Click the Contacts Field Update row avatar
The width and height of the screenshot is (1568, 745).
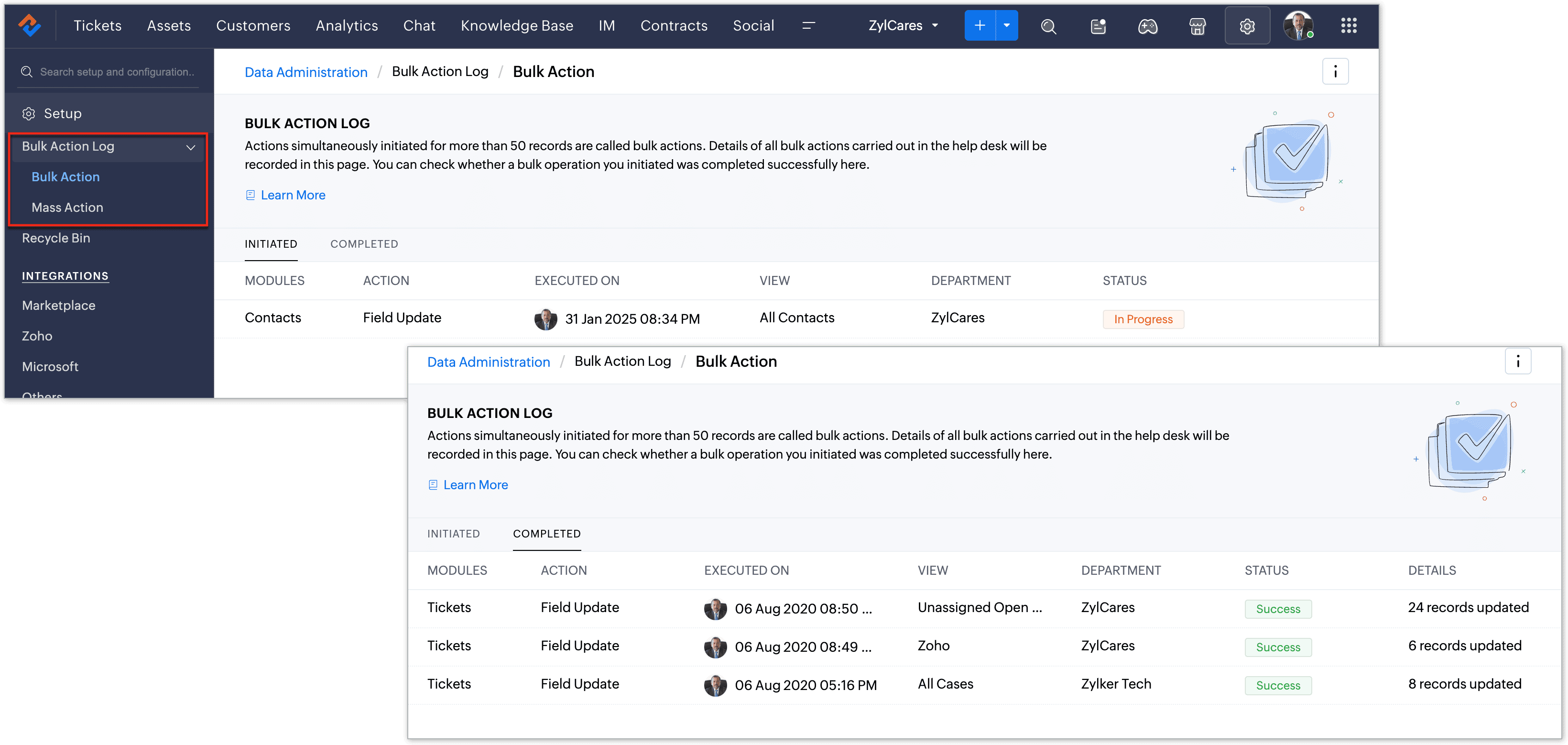[545, 319]
